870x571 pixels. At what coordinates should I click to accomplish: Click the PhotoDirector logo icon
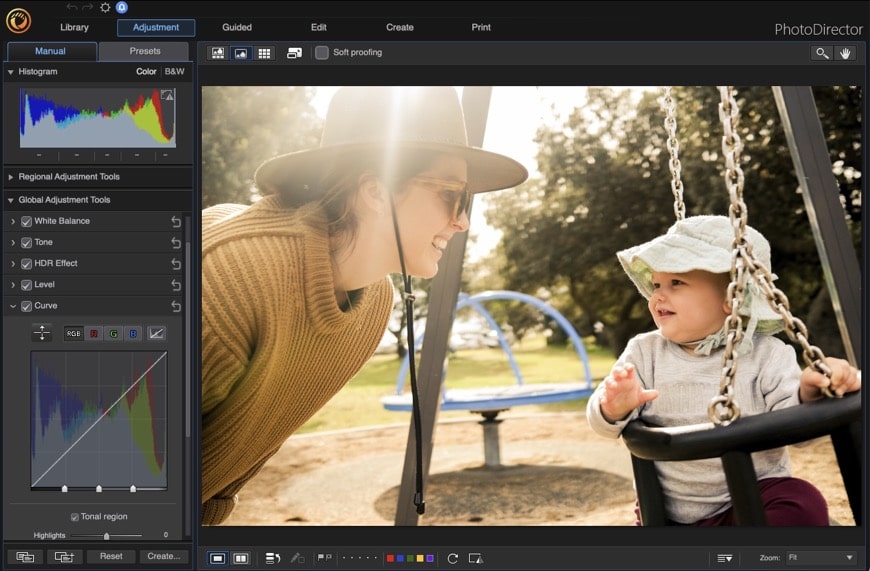(18, 21)
